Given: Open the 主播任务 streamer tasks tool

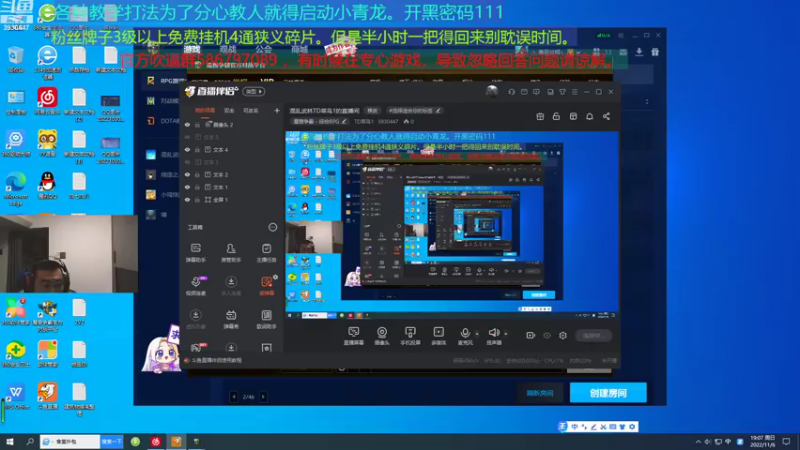Looking at the screenshot, I should [266, 253].
